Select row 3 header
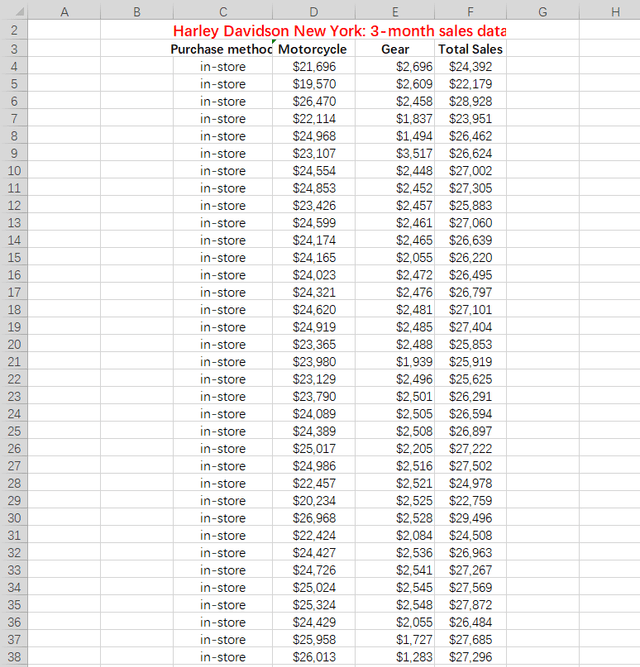 pos(14,49)
